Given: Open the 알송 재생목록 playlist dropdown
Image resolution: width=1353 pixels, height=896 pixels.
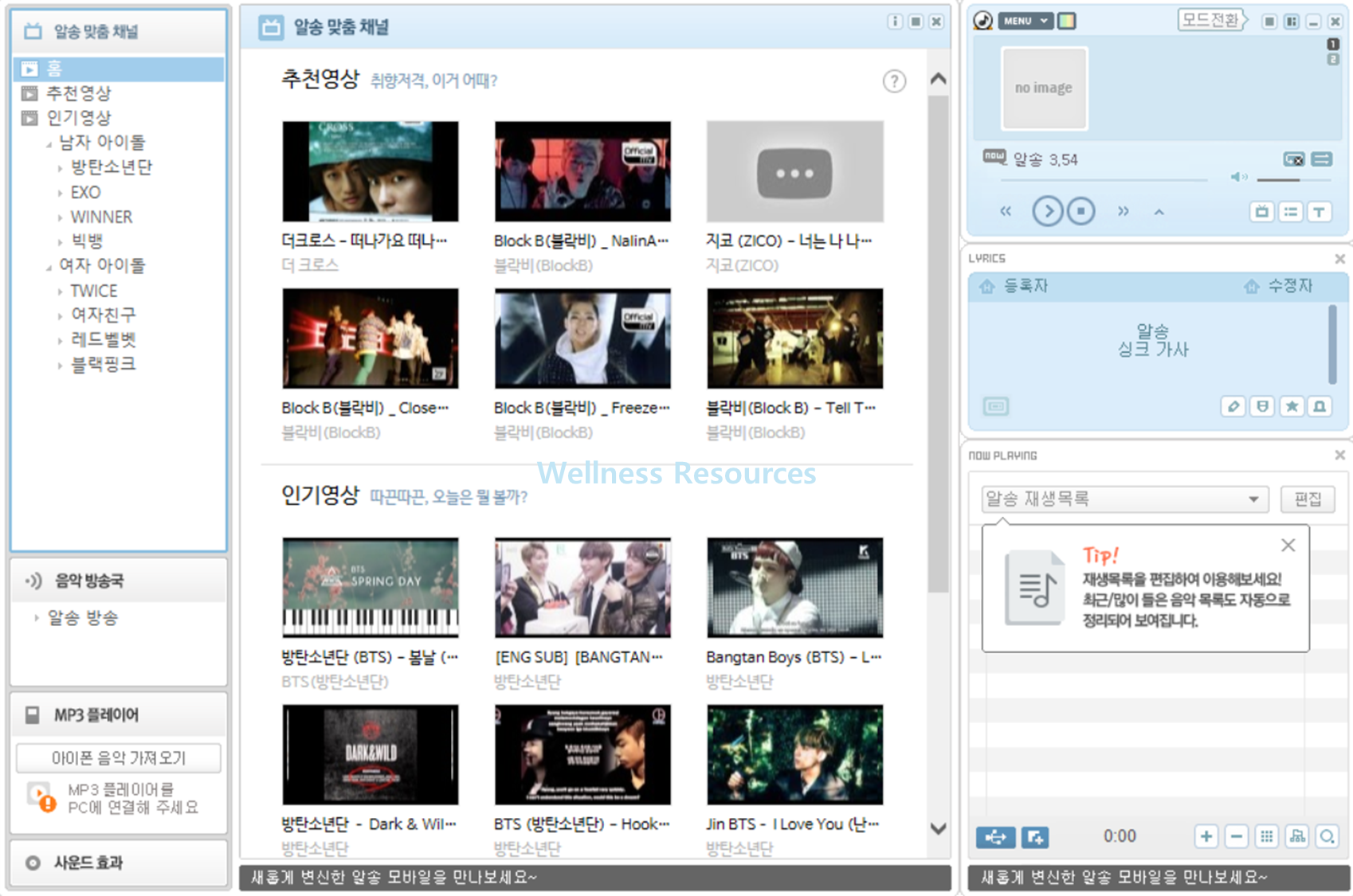Looking at the screenshot, I should tap(1124, 499).
